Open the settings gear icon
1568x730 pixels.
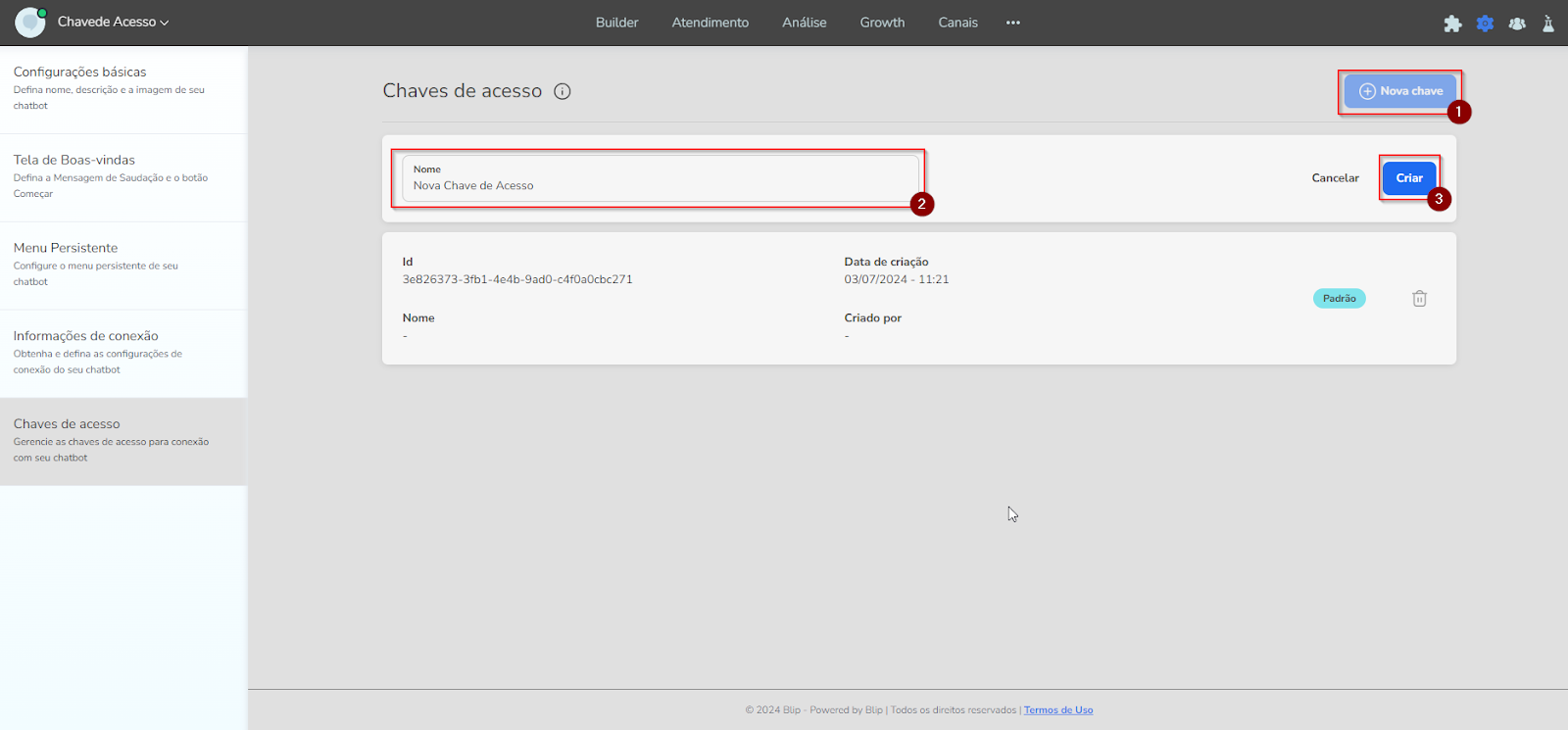(1485, 24)
